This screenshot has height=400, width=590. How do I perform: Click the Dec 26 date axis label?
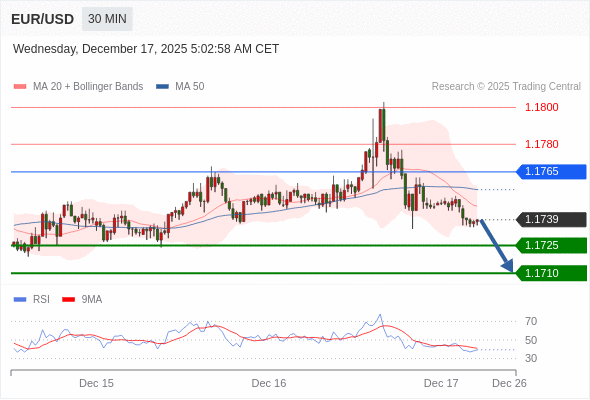509,383
